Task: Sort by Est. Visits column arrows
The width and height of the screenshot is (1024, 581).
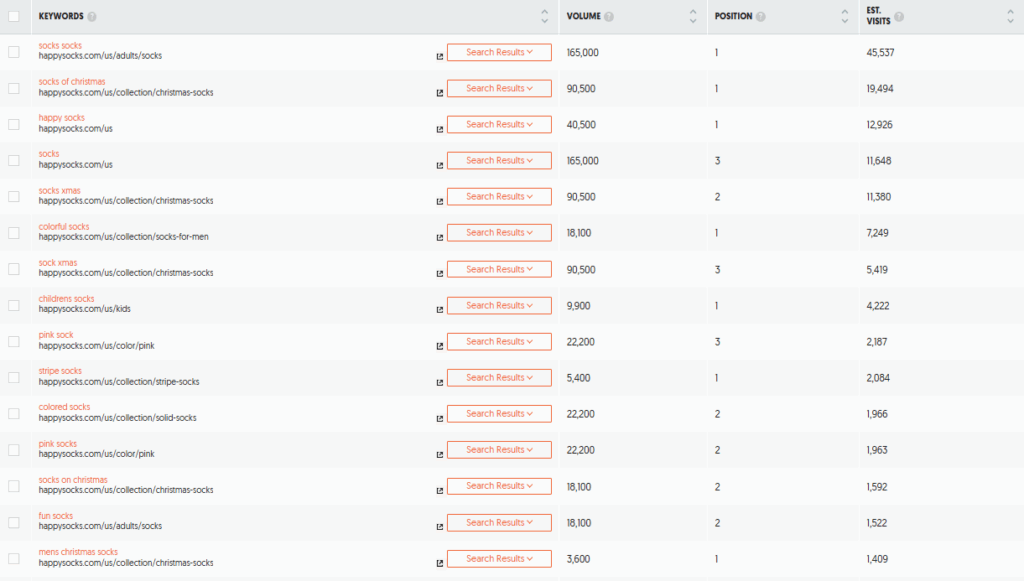Action: coord(1010,16)
